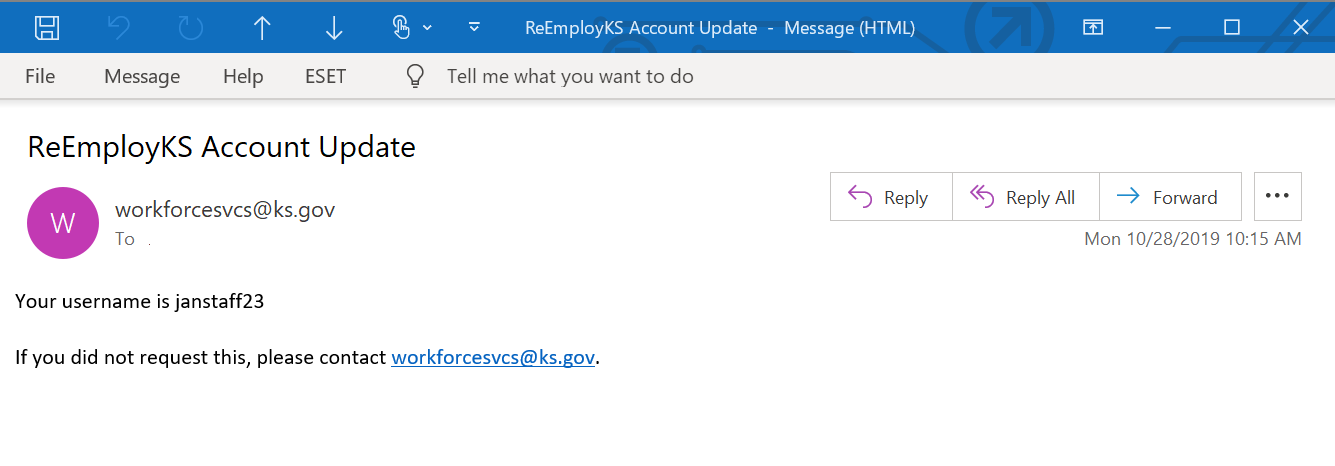Select the ESET tab
The width and height of the screenshot is (1335, 466).
point(326,76)
